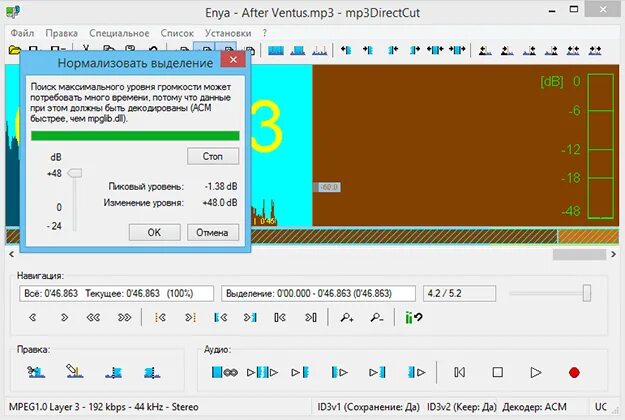This screenshot has width=625, height=420.
Task: Stop playback with the square button
Action: point(497,373)
